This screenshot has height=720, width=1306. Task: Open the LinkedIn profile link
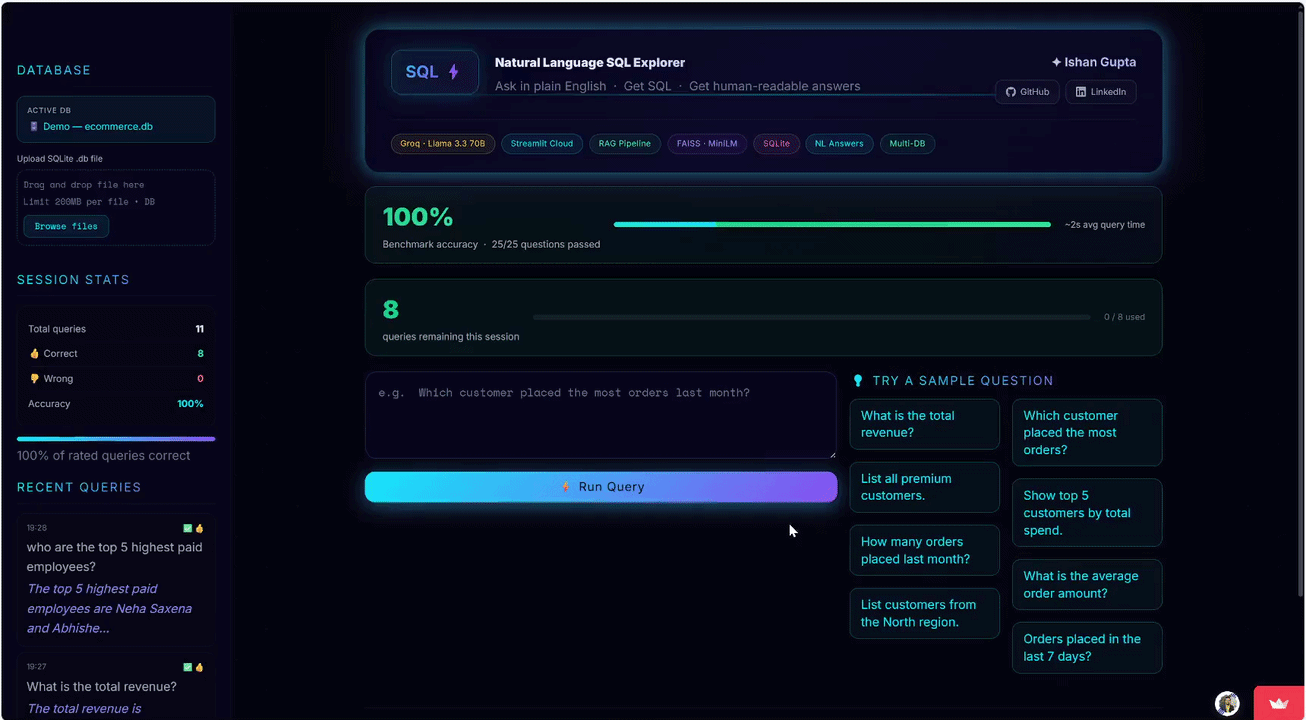1101,92
